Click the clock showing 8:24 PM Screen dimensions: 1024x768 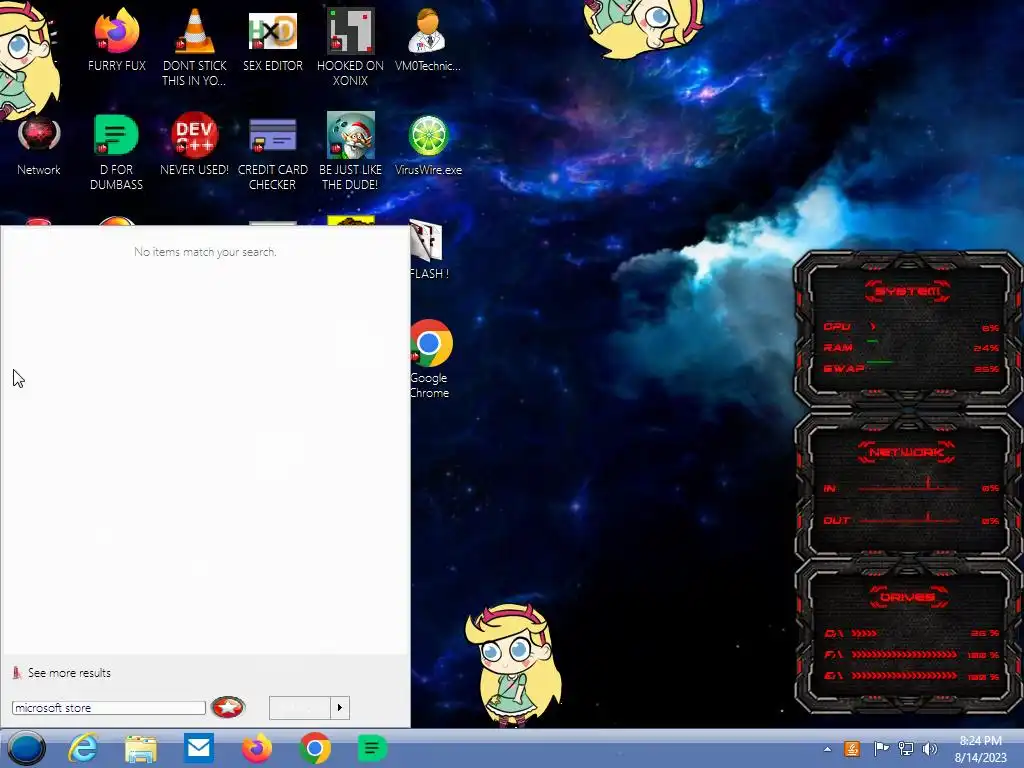pos(980,741)
